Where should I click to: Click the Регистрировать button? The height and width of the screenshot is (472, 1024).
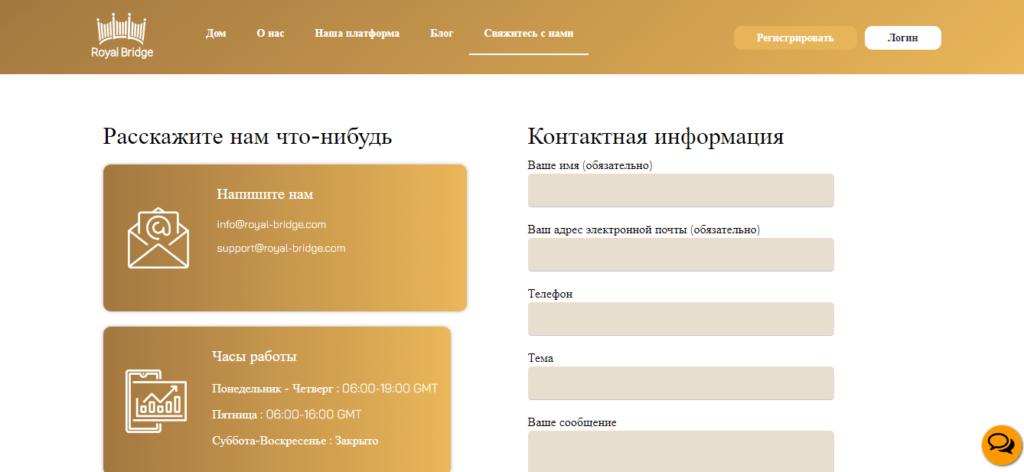[795, 38]
